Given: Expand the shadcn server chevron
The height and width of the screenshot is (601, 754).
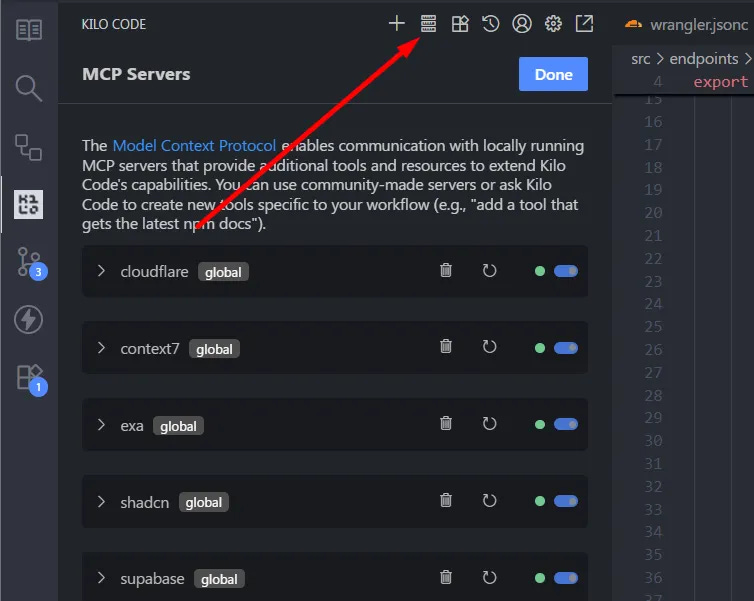Looking at the screenshot, I should tap(101, 501).
